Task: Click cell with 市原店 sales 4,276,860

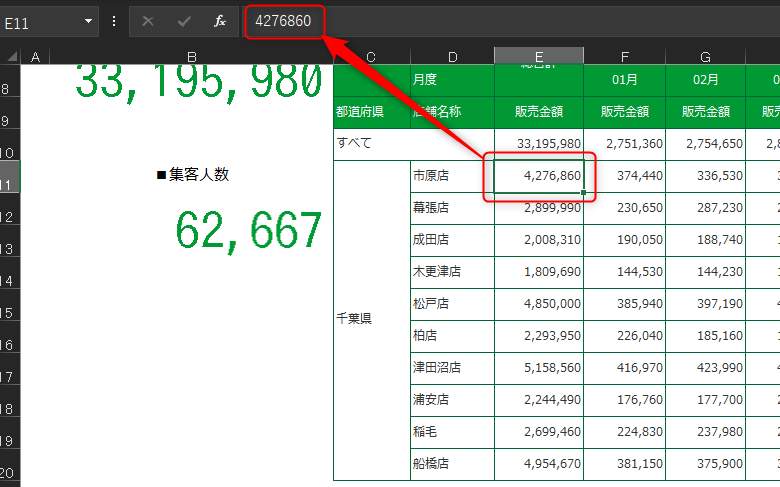Action: point(539,177)
